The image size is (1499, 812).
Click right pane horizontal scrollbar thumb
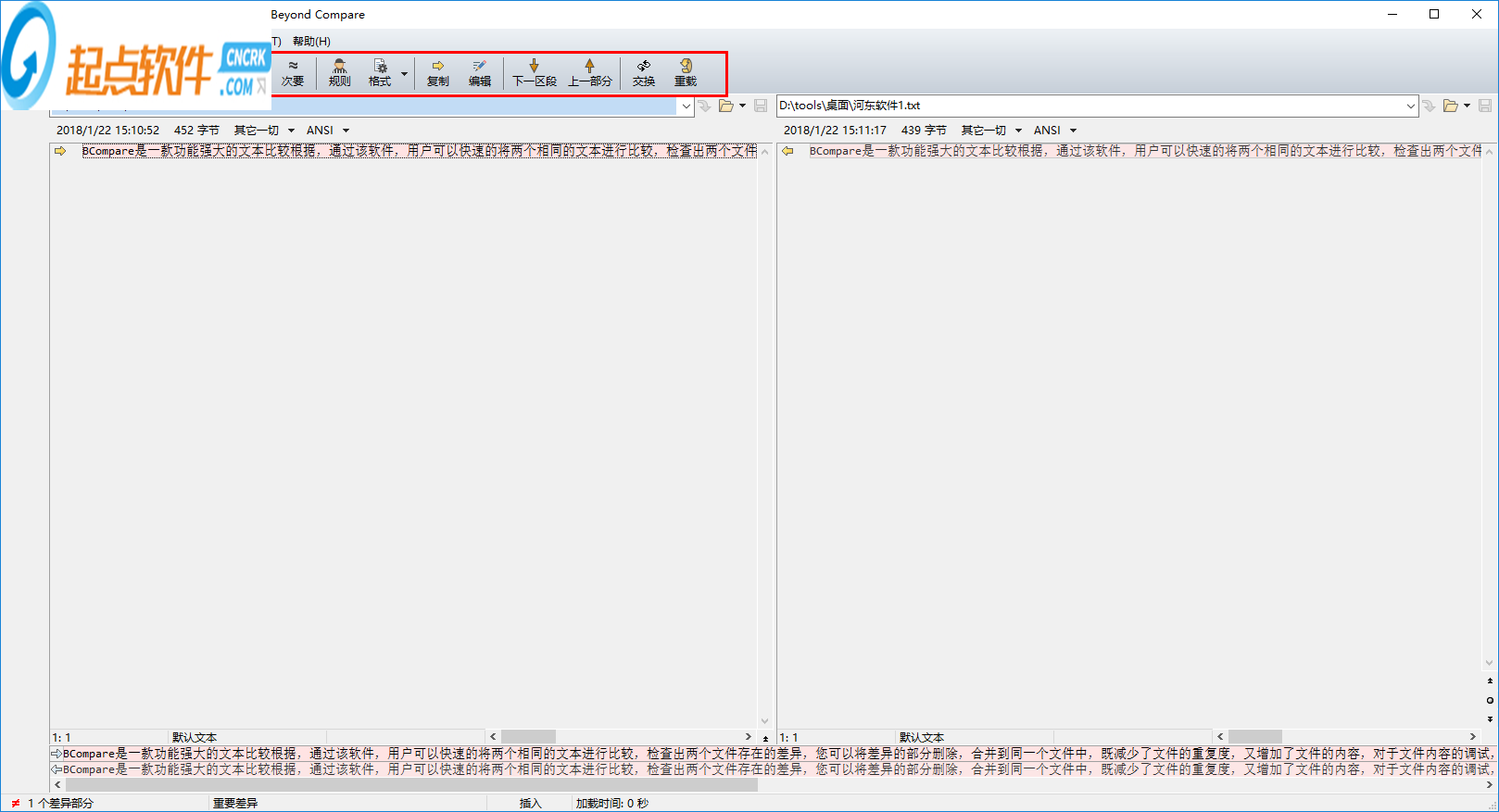pyautogui.click(x=1255, y=737)
